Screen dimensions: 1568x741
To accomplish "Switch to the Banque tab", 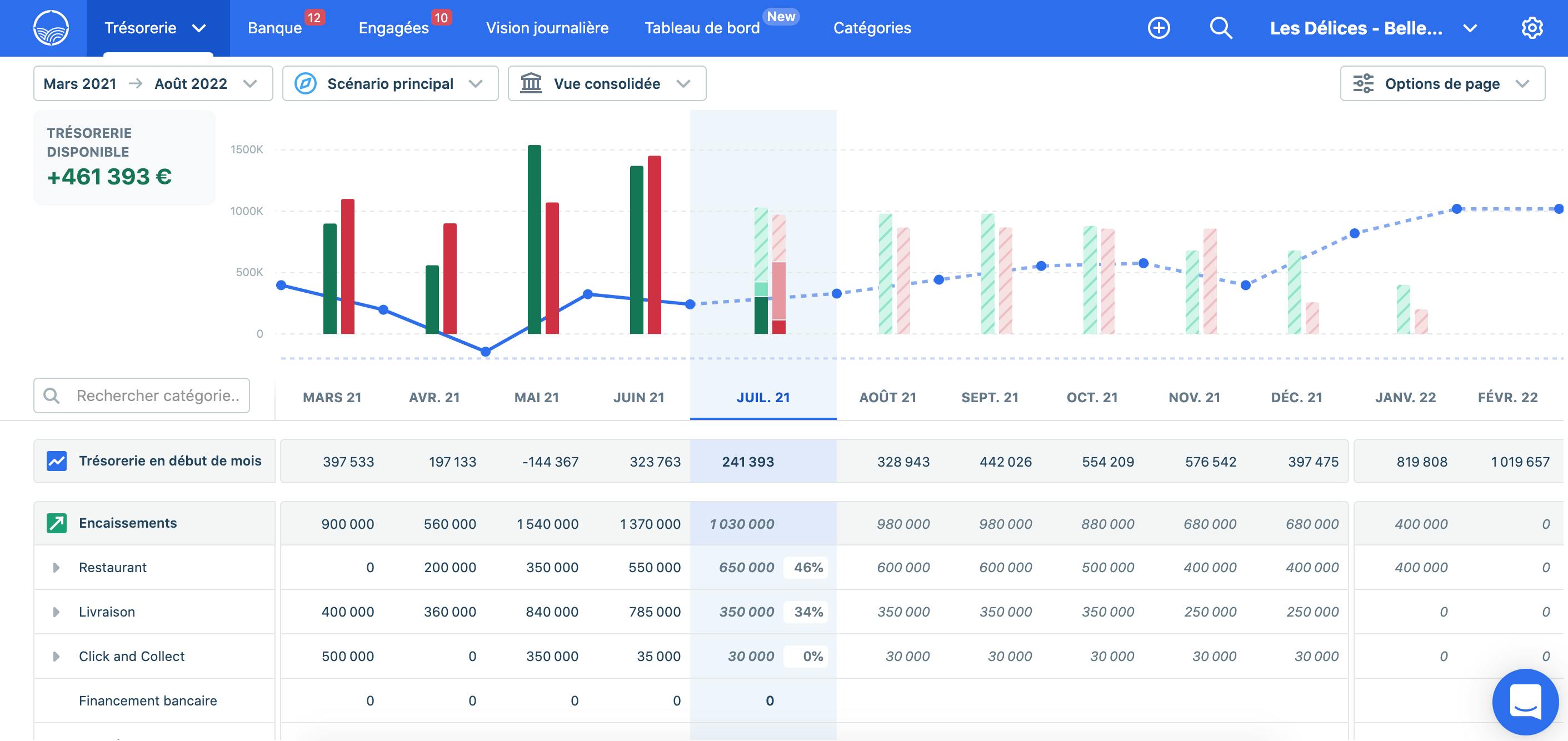I will point(275,28).
